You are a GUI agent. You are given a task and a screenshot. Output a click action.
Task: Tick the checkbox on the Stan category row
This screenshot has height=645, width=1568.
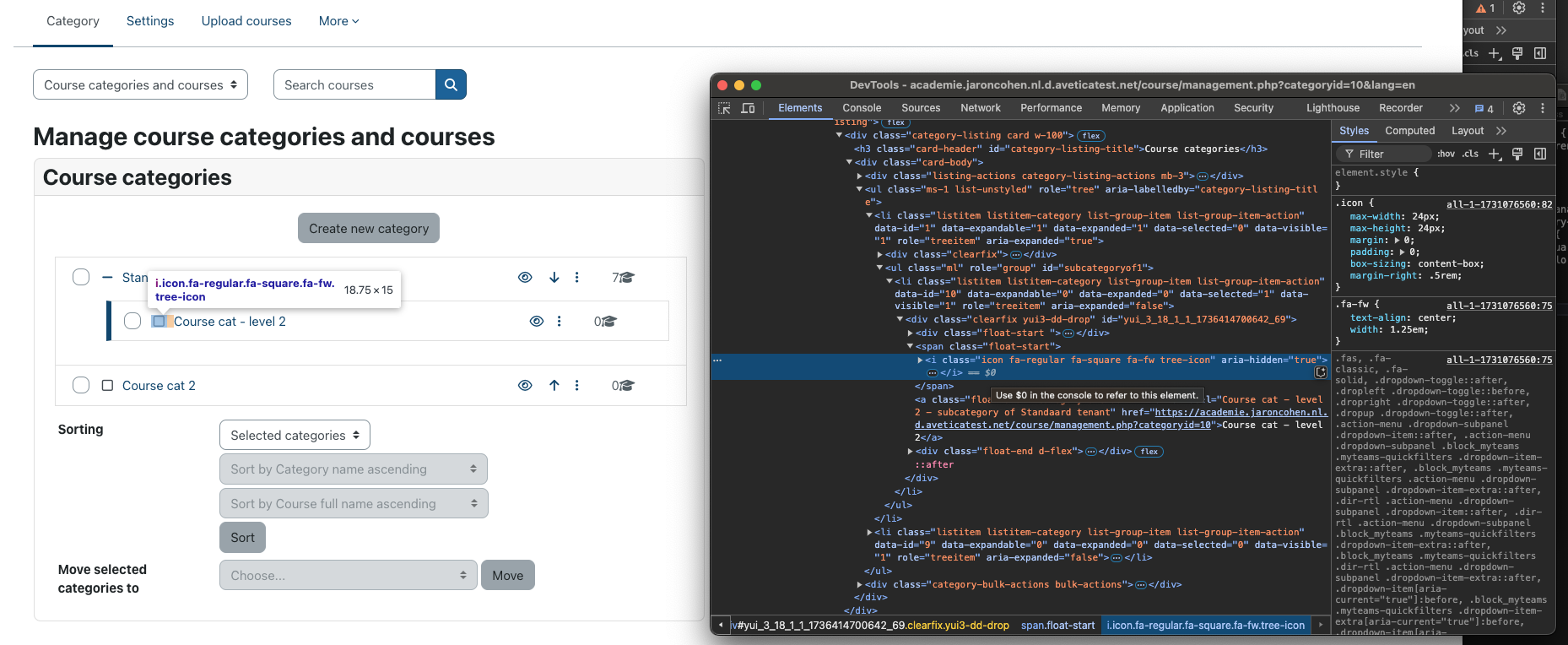coord(81,277)
